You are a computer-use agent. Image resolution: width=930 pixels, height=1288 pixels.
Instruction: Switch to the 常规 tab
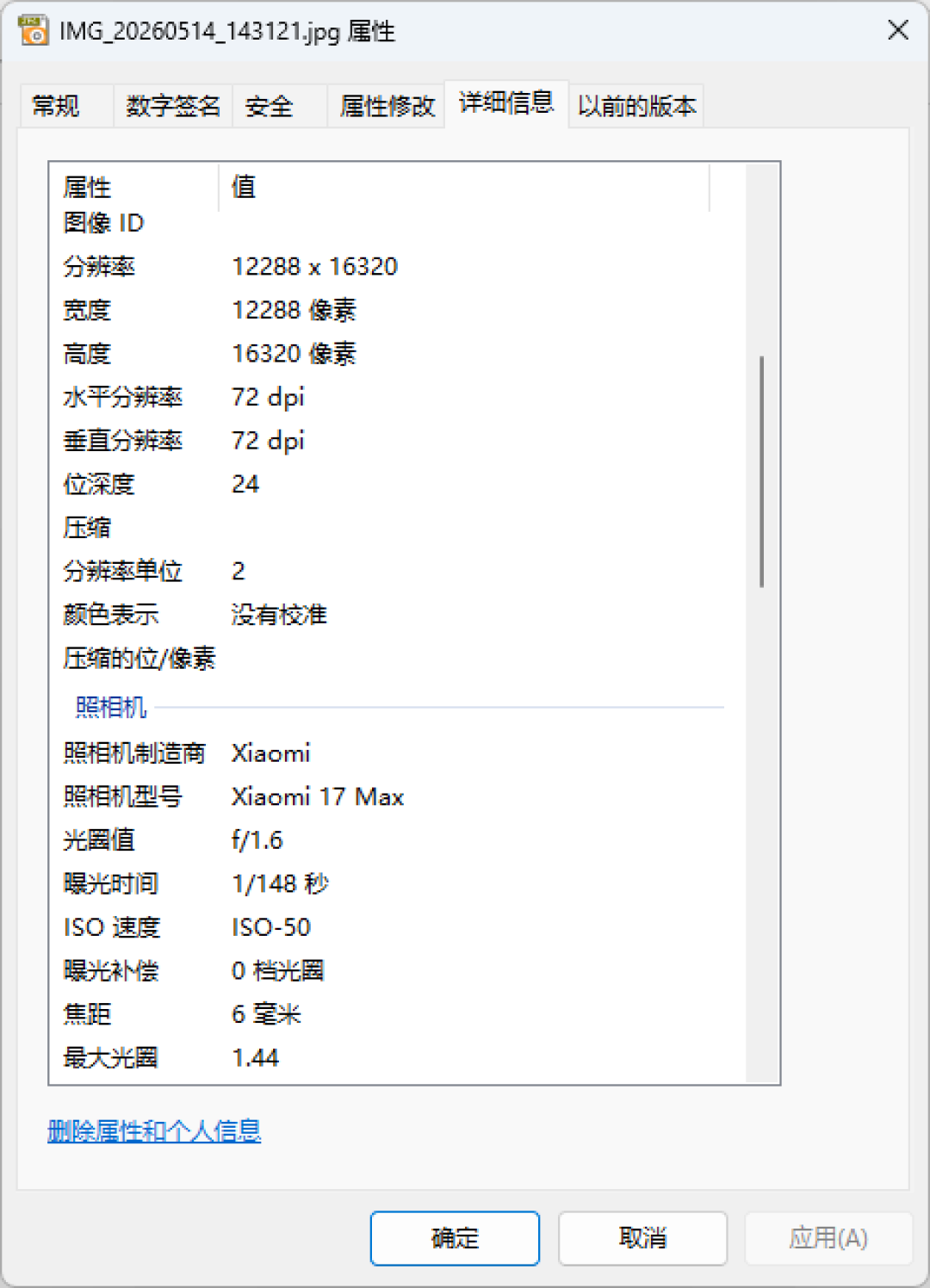(x=66, y=106)
